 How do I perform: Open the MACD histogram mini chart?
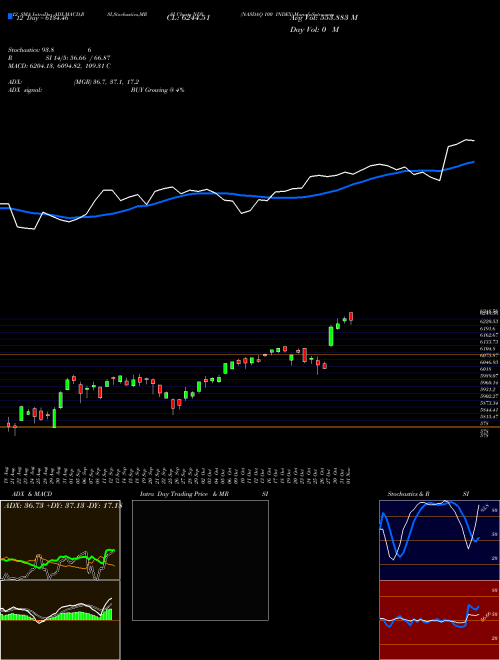[60, 620]
